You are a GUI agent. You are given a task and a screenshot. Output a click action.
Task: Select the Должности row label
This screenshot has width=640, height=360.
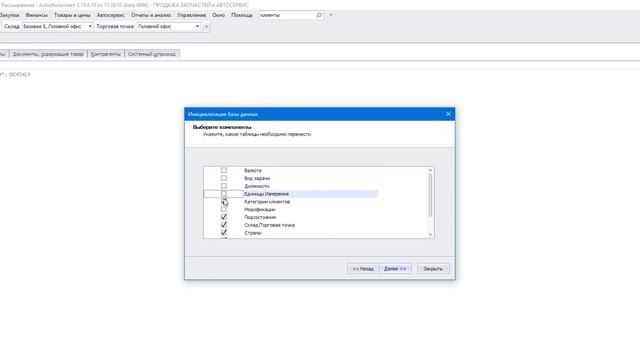pyautogui.click(x=257, y=186)
